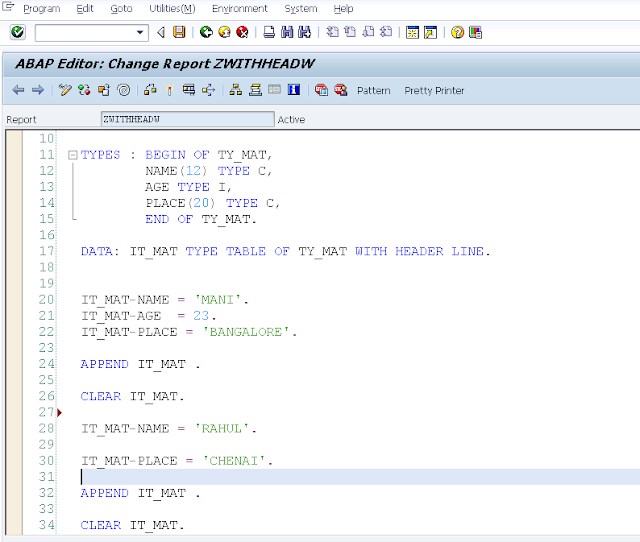The image size is (640, 542).
Task: Click APPEND keyword on line 24
Action: (x=104, y=364)
